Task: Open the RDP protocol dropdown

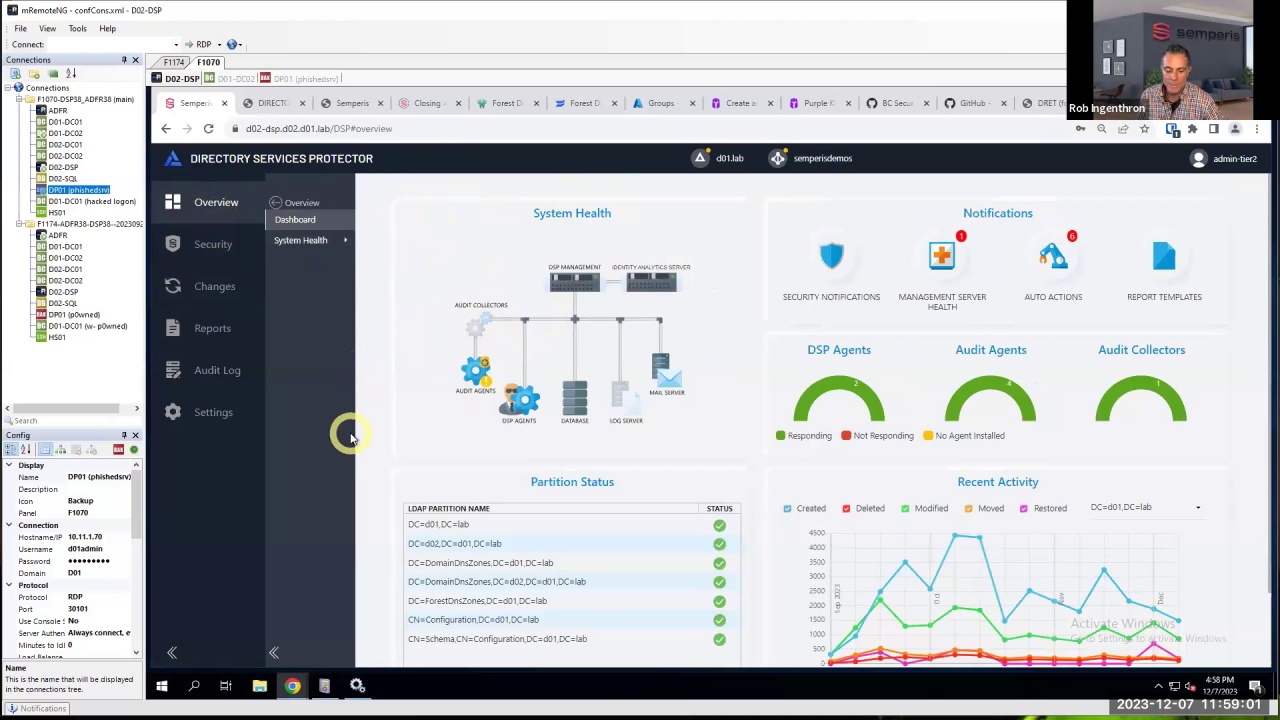Action: tap(219, 44)
